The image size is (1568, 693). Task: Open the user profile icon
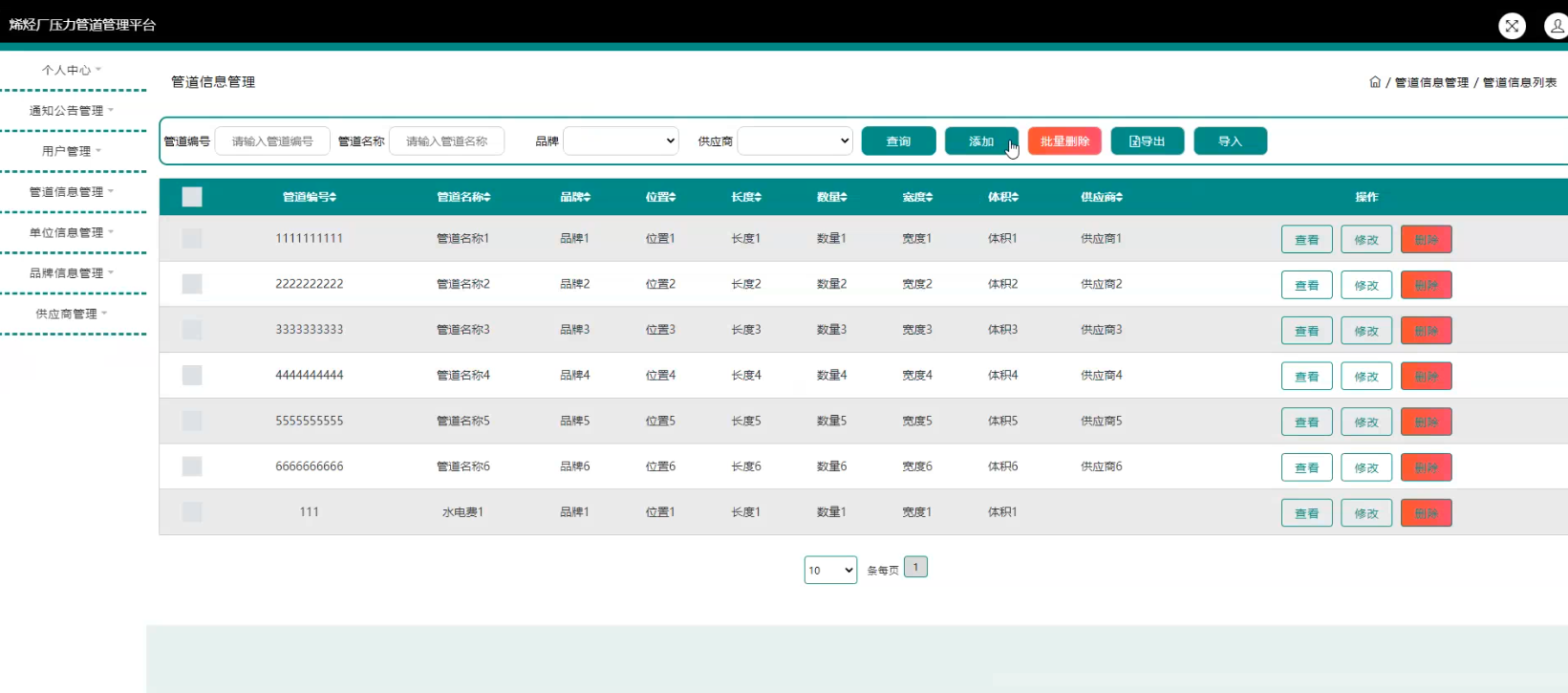(x=1557, y=26)
